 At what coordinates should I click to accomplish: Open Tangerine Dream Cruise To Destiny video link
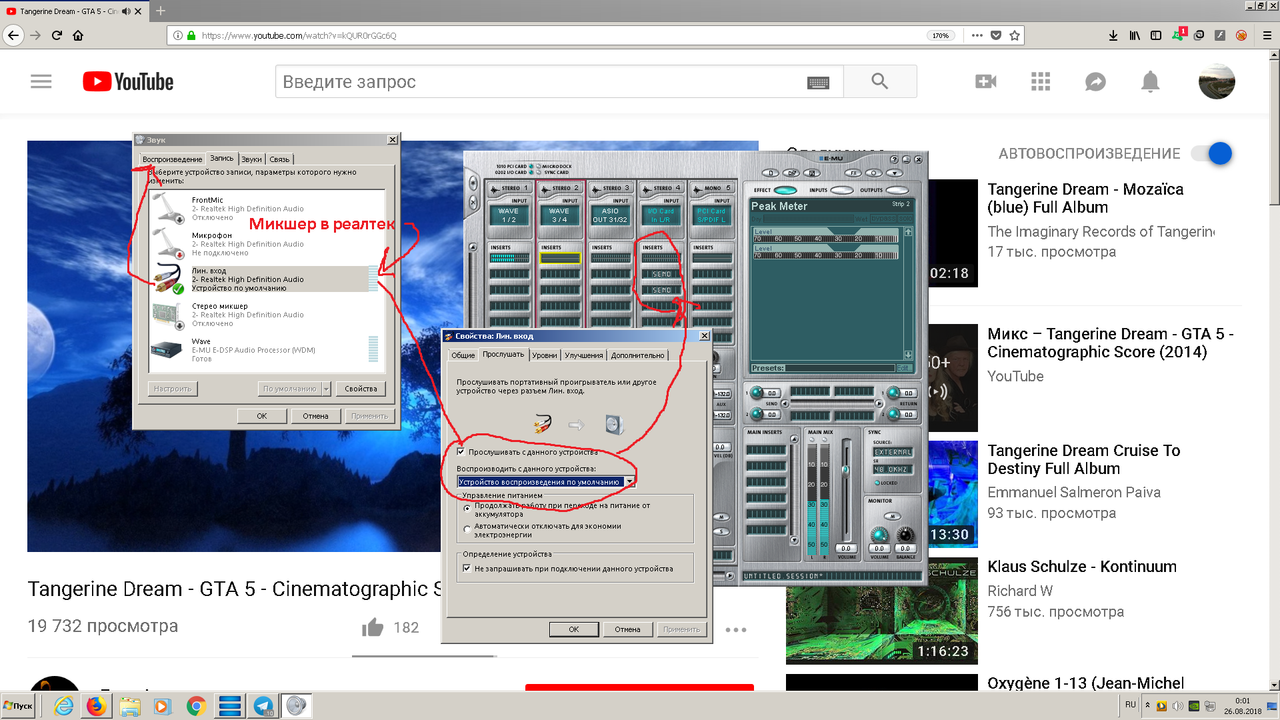(1084, 459)
